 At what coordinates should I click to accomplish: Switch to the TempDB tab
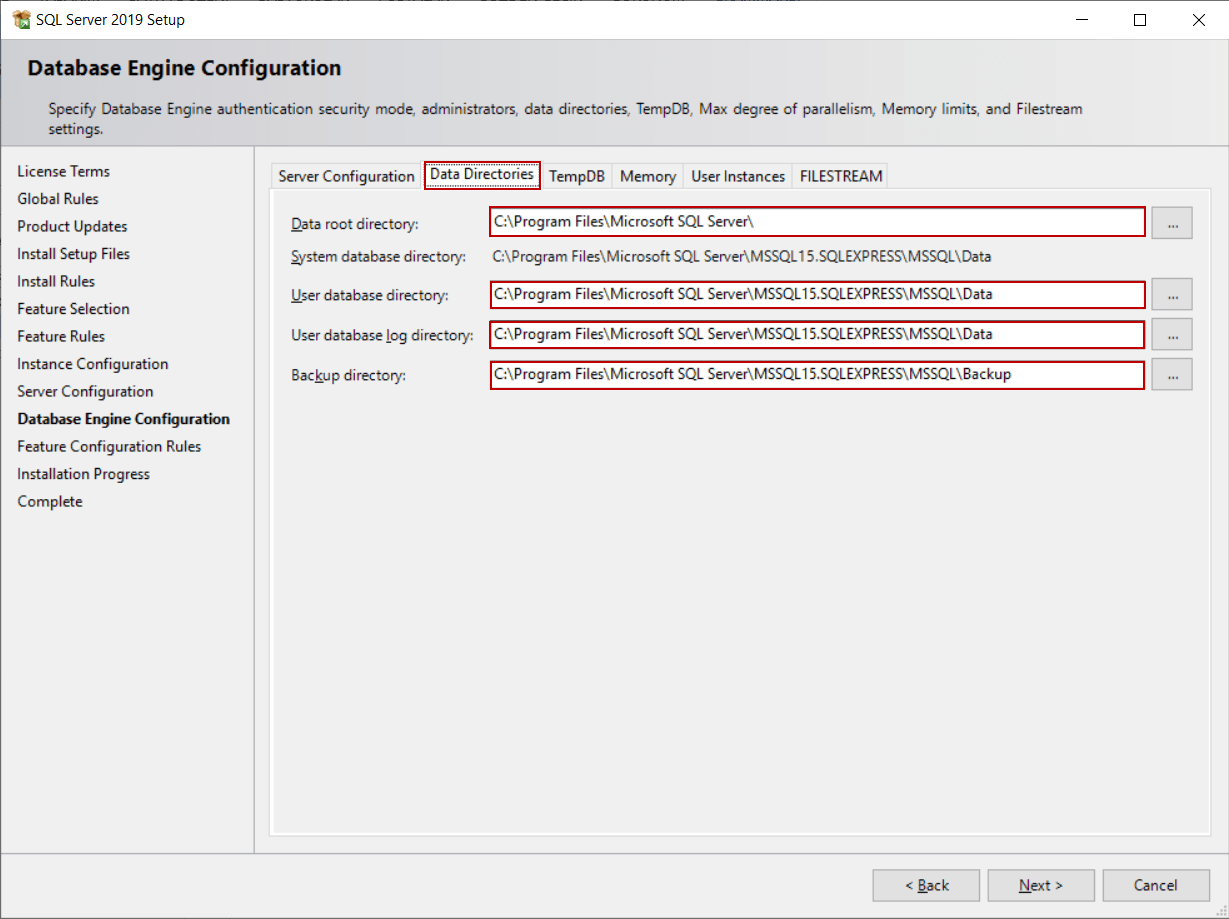(x=576, y=175)
